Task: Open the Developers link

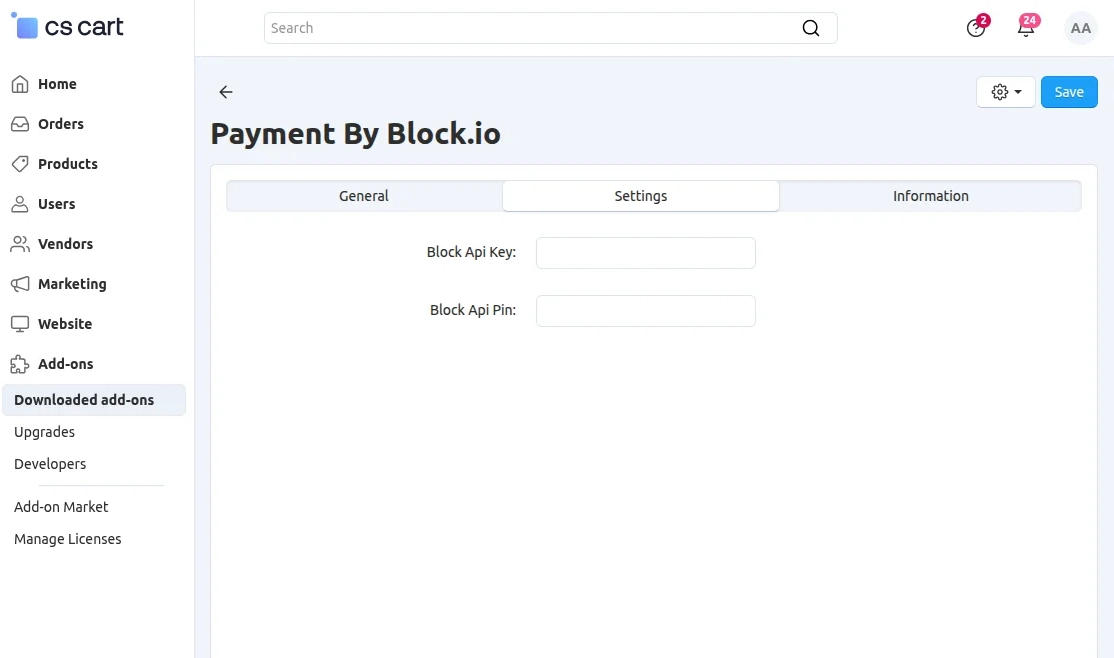Action: coord(50,464)
